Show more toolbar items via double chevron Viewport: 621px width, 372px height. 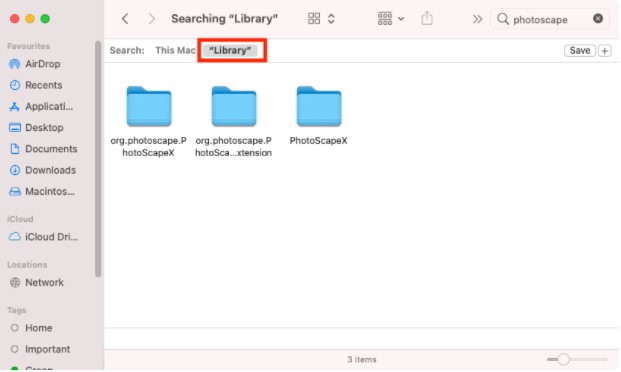(x=477, y=19)
